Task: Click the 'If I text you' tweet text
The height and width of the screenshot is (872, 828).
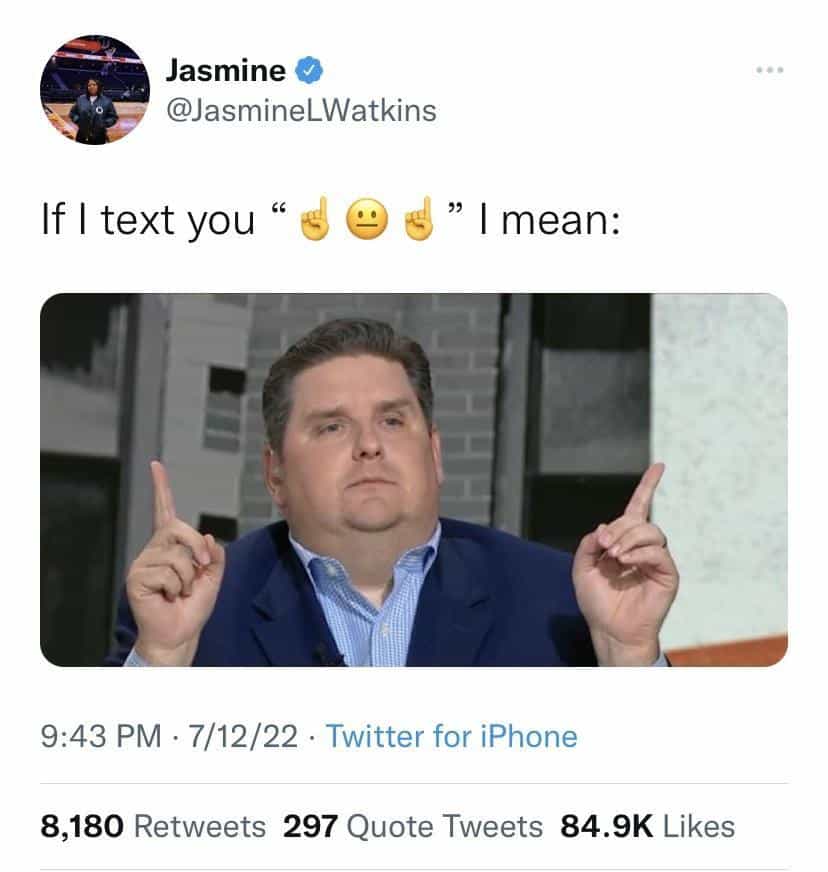Action: point(148,221)
